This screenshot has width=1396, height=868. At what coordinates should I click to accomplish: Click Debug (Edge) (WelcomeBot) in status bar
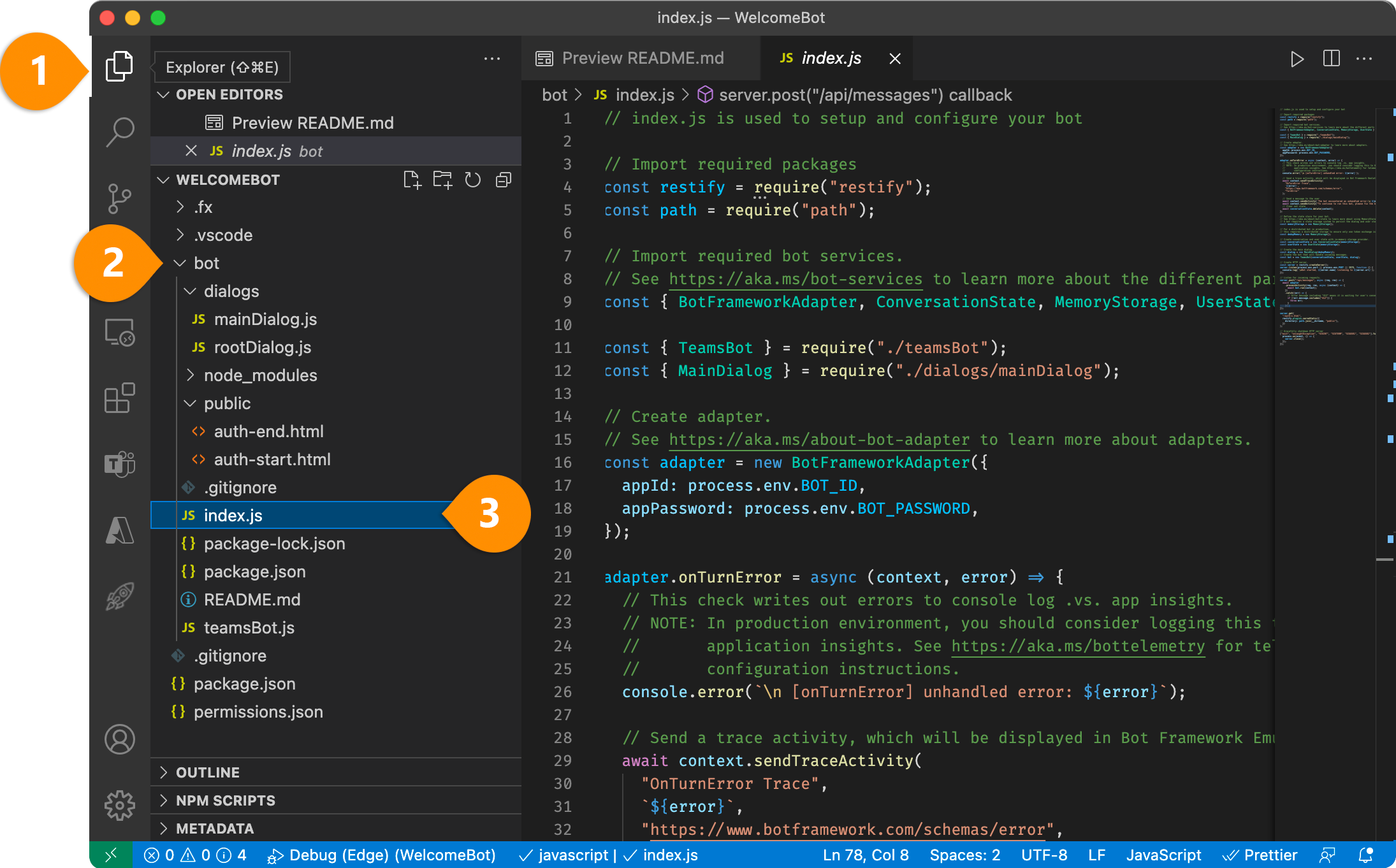tap(385, 855)
